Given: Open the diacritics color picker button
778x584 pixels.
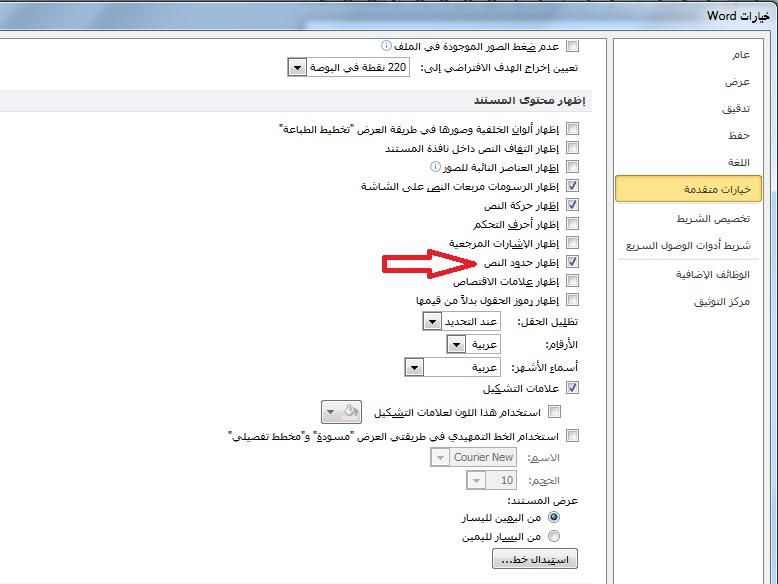Looking at the screenshot, I should (x=341, y=412).
